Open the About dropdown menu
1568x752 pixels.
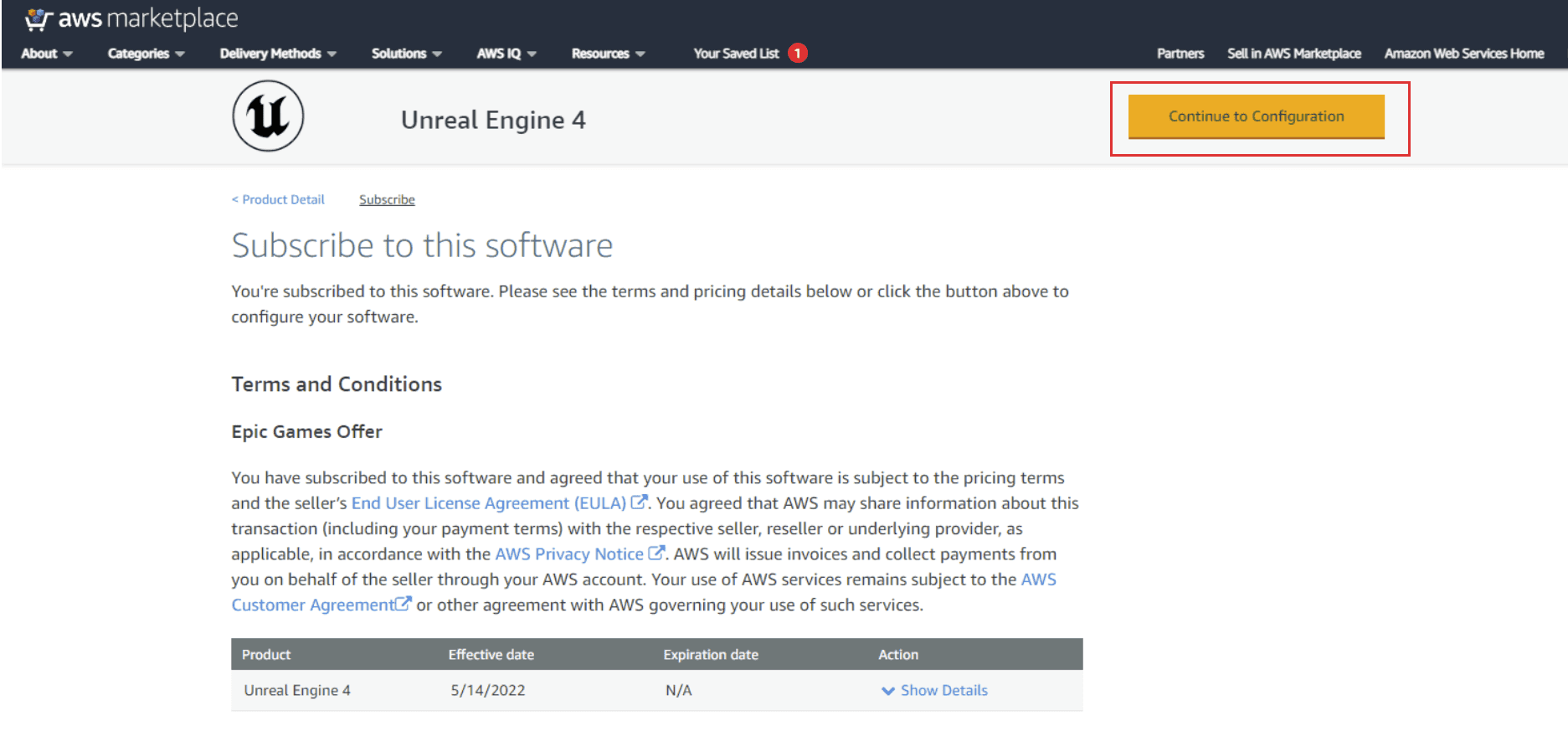point(47,54)
